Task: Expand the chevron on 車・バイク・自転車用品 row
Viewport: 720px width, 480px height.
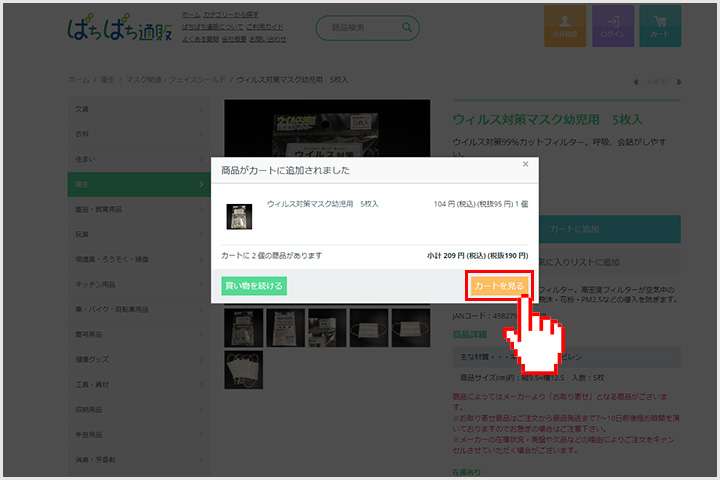Action: [x=201, y=310]
